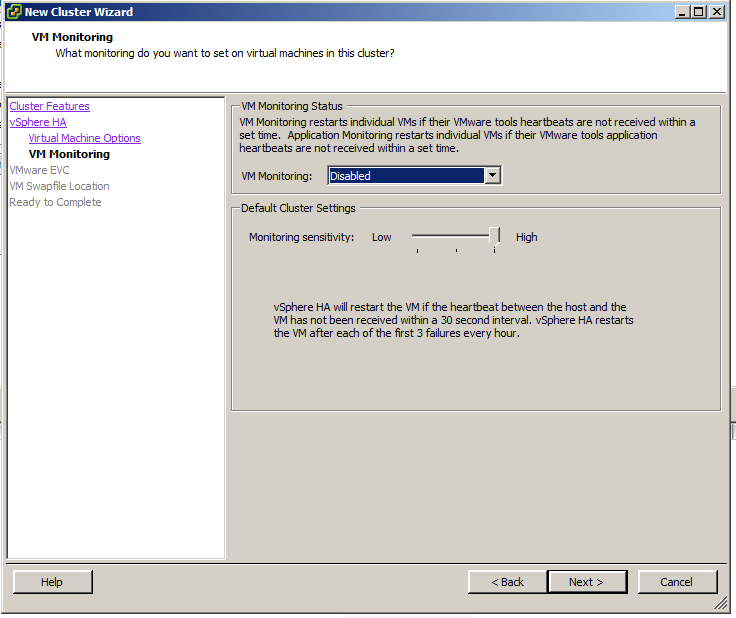Viewport: 736px width, 618px height.
Task: Click the monitoring sensitivity slider thumb
Action: pos(494,235)
